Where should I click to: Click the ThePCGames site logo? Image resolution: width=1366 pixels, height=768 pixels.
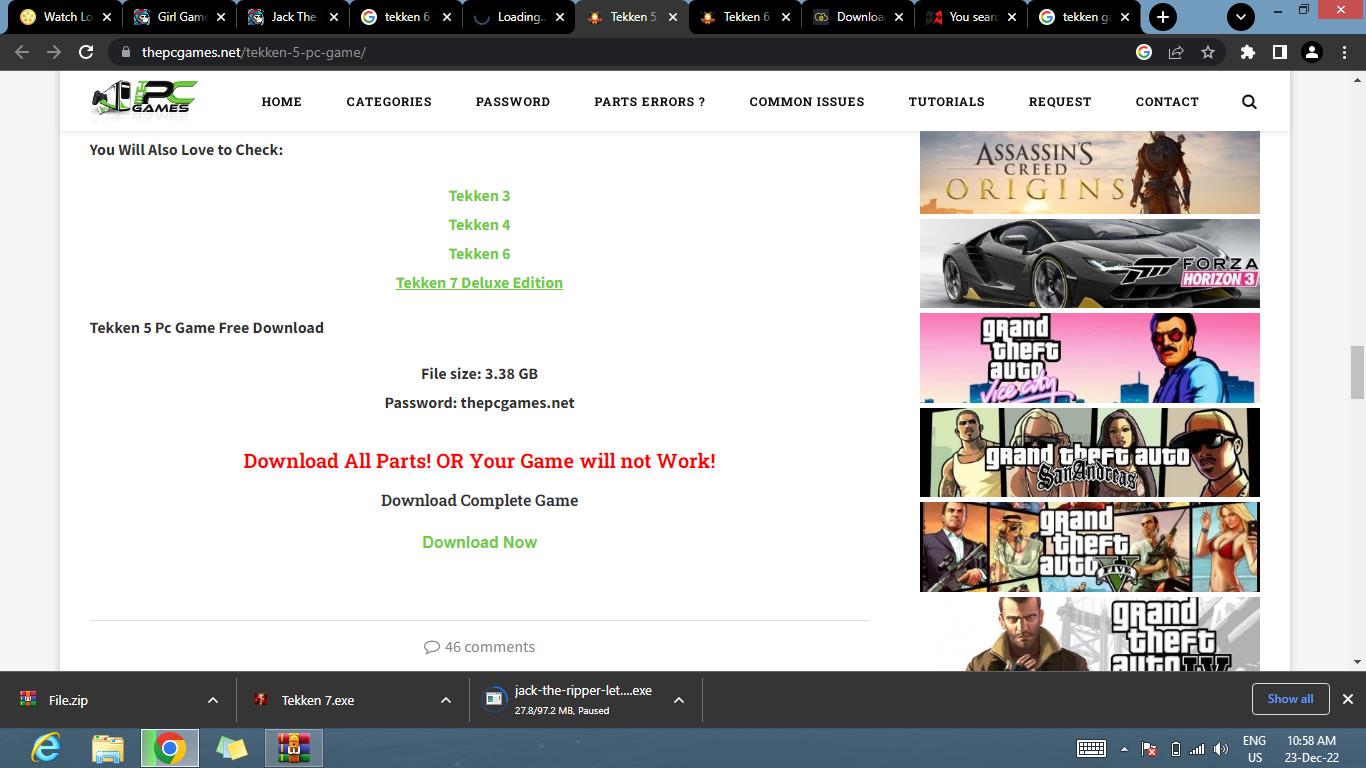[x=145, y=100]
